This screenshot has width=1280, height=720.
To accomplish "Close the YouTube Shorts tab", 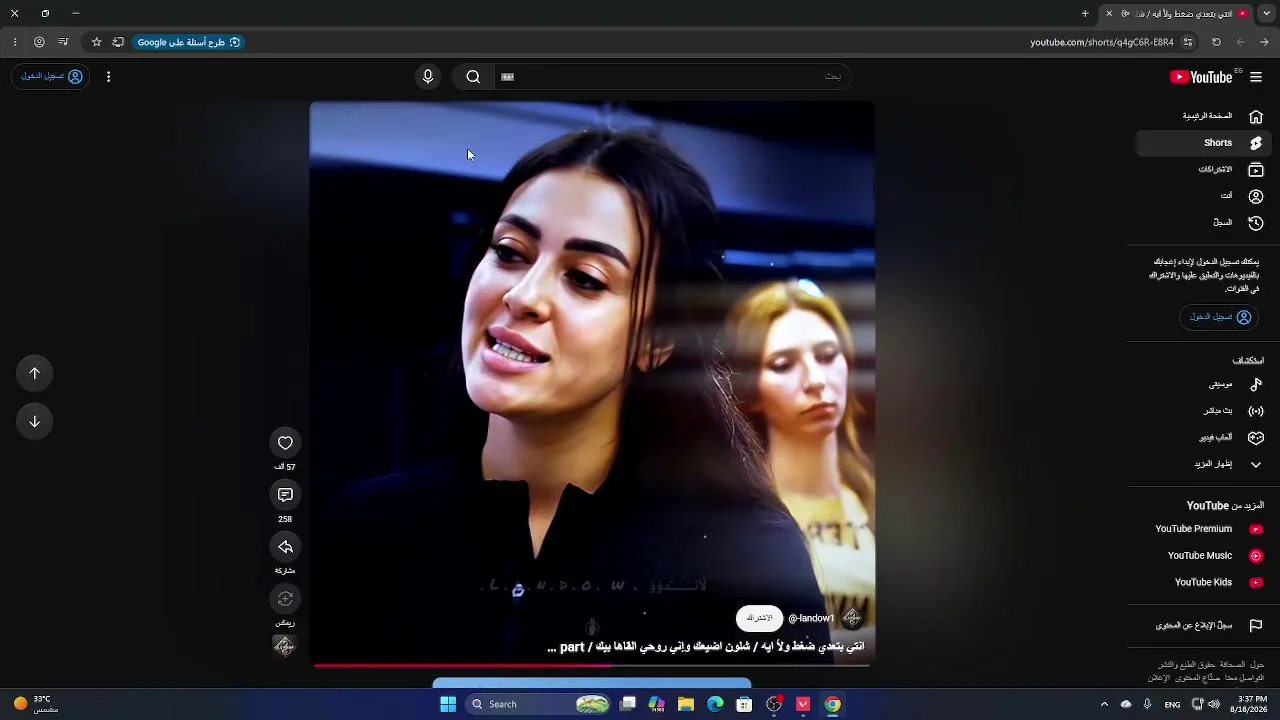I will tap(1108, 13).
